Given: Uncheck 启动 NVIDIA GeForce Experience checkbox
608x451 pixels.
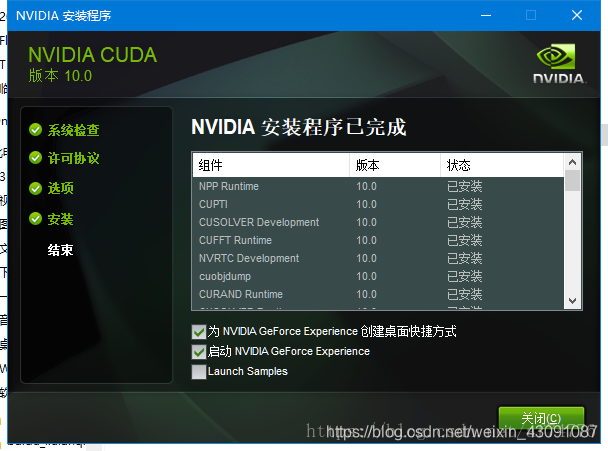Looking at the screenshot, I should click(199, 352).
